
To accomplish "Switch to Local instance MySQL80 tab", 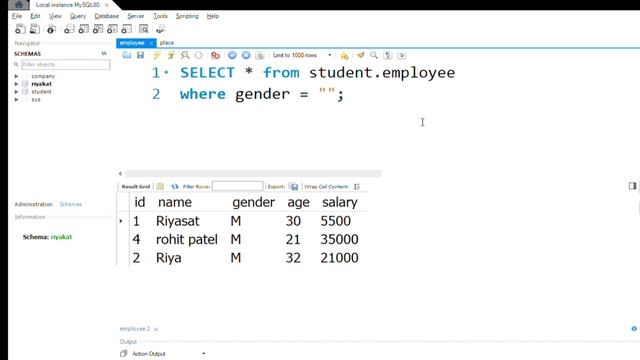I will tap(68, 5).
